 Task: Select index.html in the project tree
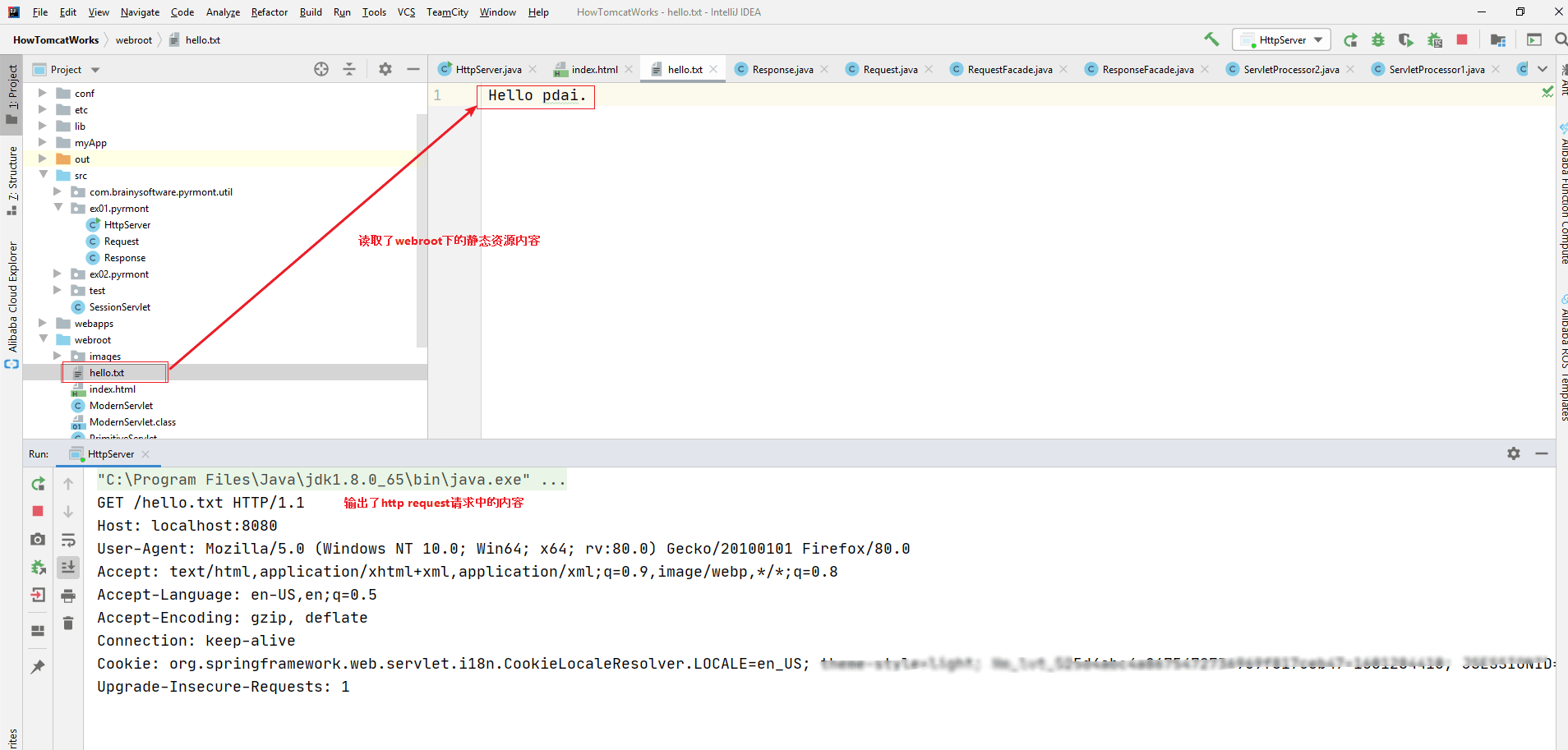point(113,389)
